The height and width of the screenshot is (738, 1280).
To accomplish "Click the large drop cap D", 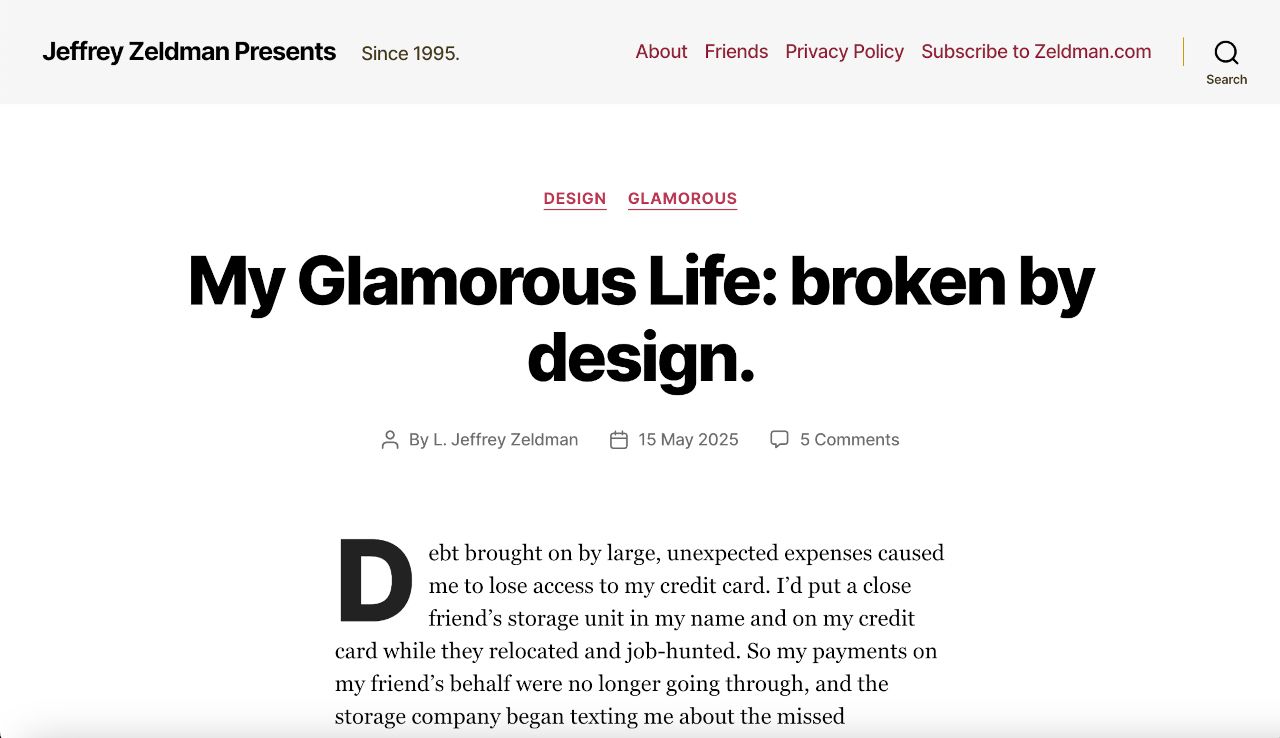I will pos(375,581).
